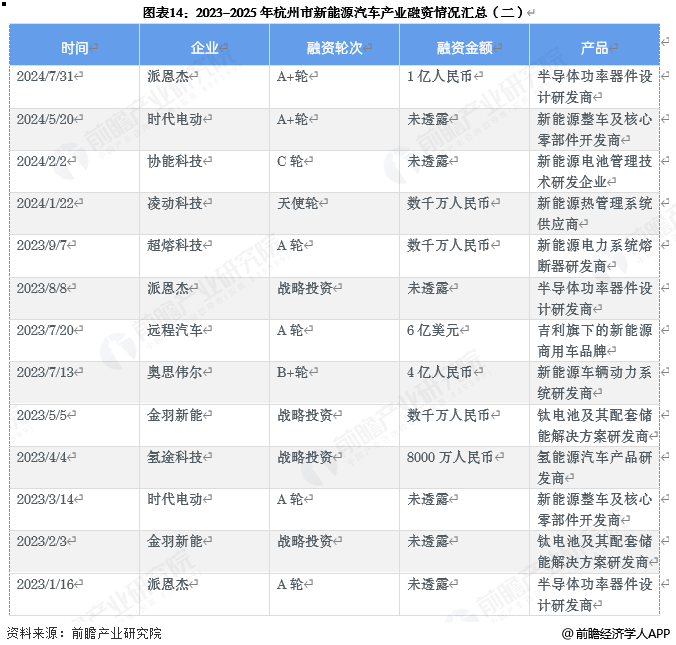Click the 协能科技 company cell

click(x=175, y=160)
